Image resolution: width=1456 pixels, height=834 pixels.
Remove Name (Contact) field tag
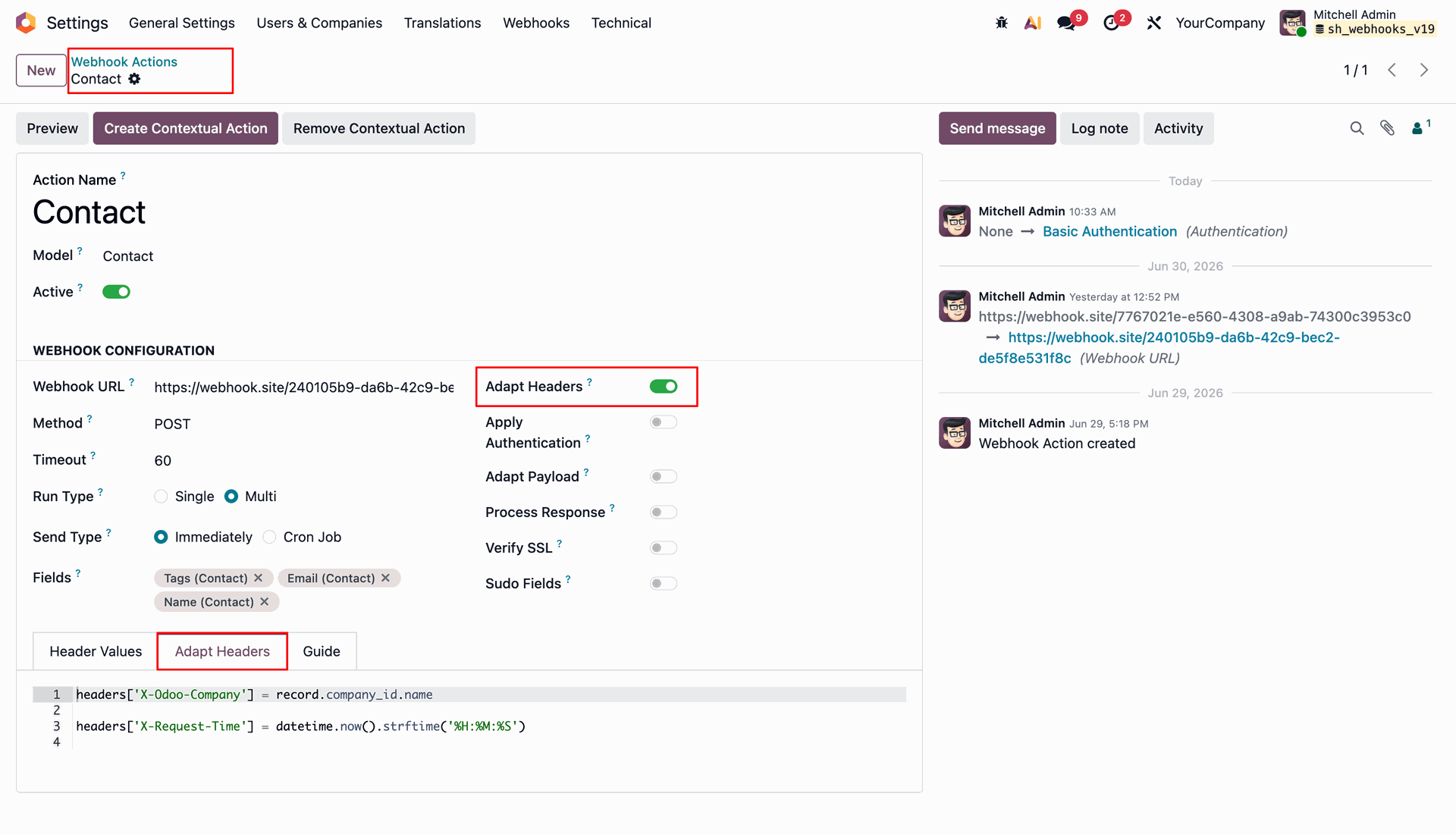click(x=265, y=601)
